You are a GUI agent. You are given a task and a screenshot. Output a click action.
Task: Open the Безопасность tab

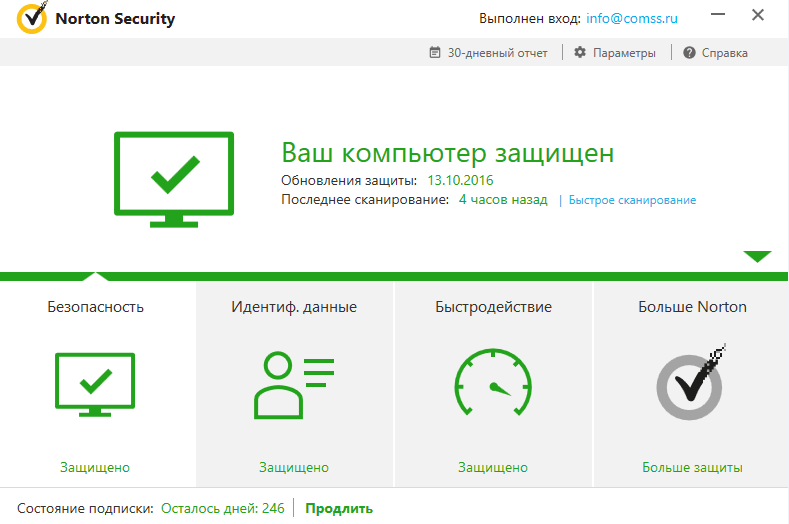98,384
